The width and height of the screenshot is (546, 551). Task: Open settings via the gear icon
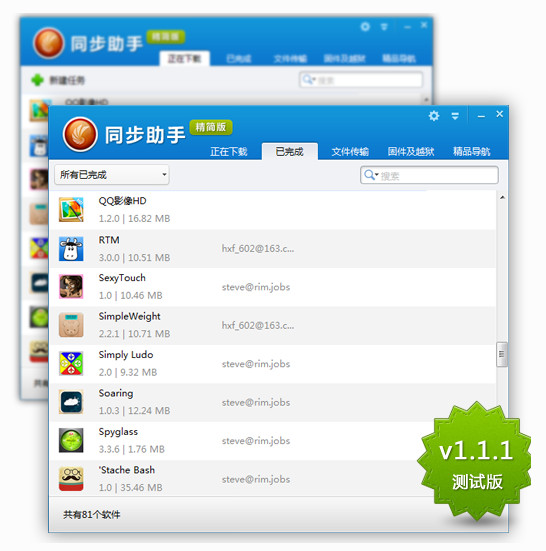pos(434,116)
